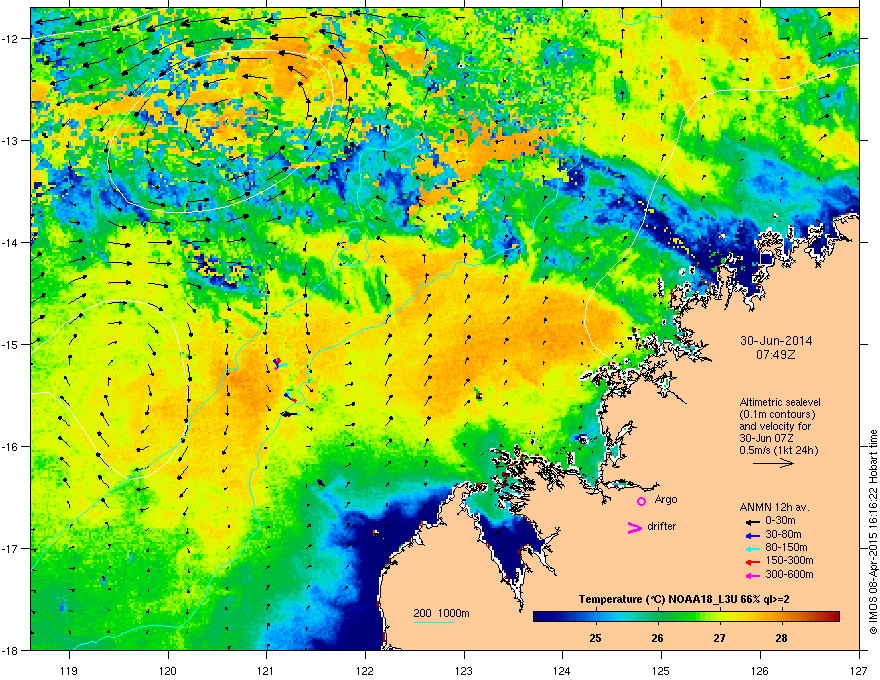
Task: Click longitude axis label 127
Action: click(859, 670)
